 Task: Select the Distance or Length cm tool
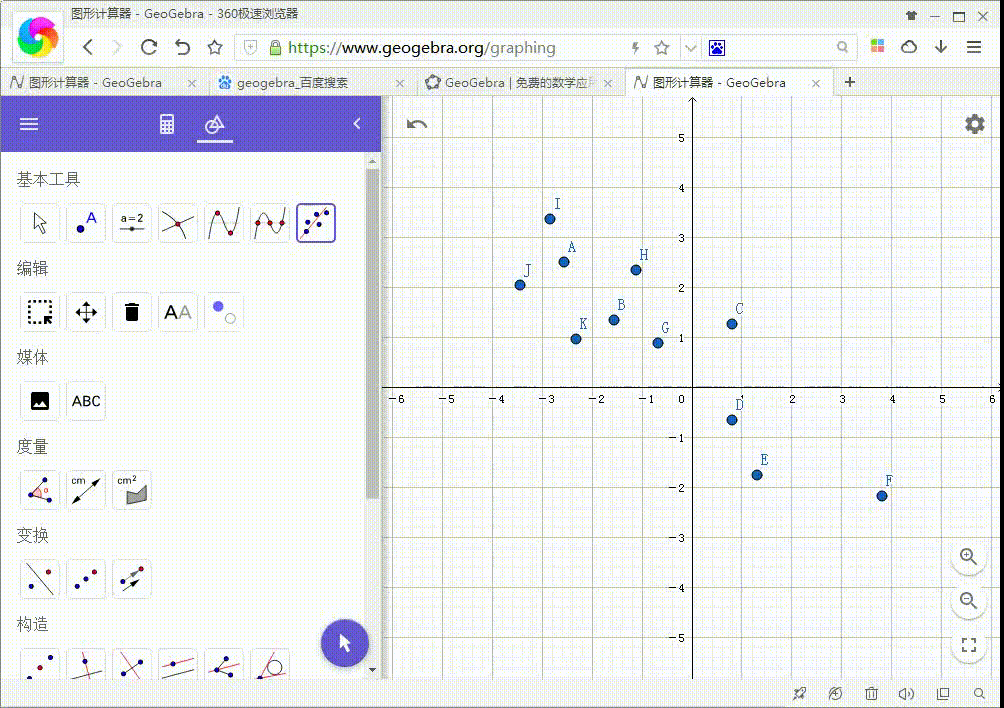(x=86, y=490)
